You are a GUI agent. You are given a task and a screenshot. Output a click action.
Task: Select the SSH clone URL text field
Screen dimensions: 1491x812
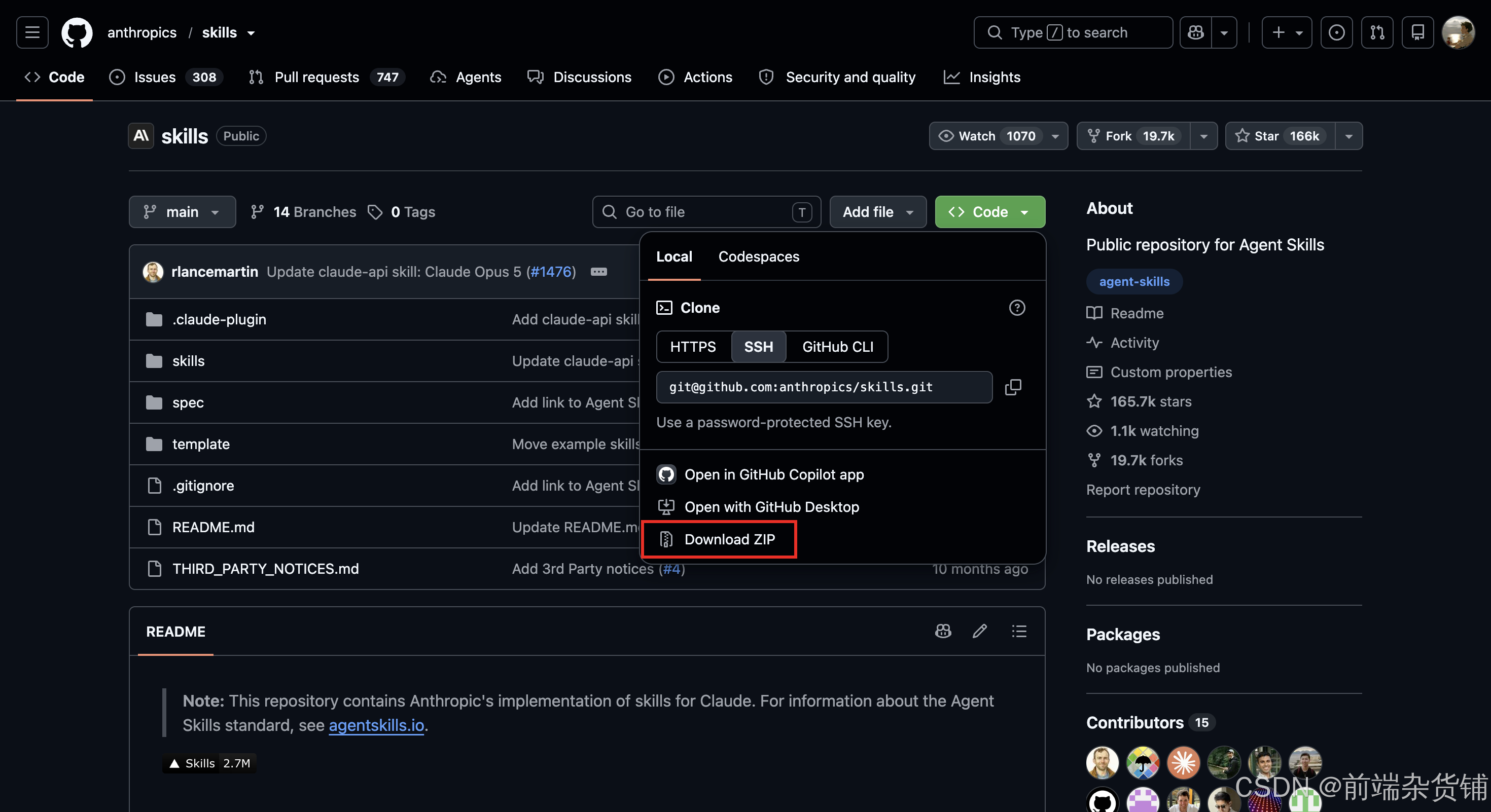[824, 387]
